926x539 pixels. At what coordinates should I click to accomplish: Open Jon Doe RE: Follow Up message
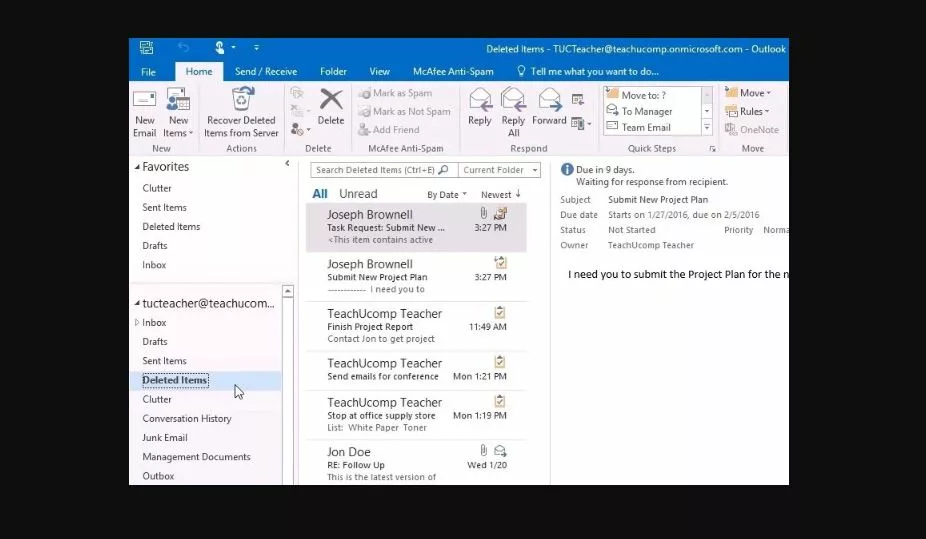416,463
